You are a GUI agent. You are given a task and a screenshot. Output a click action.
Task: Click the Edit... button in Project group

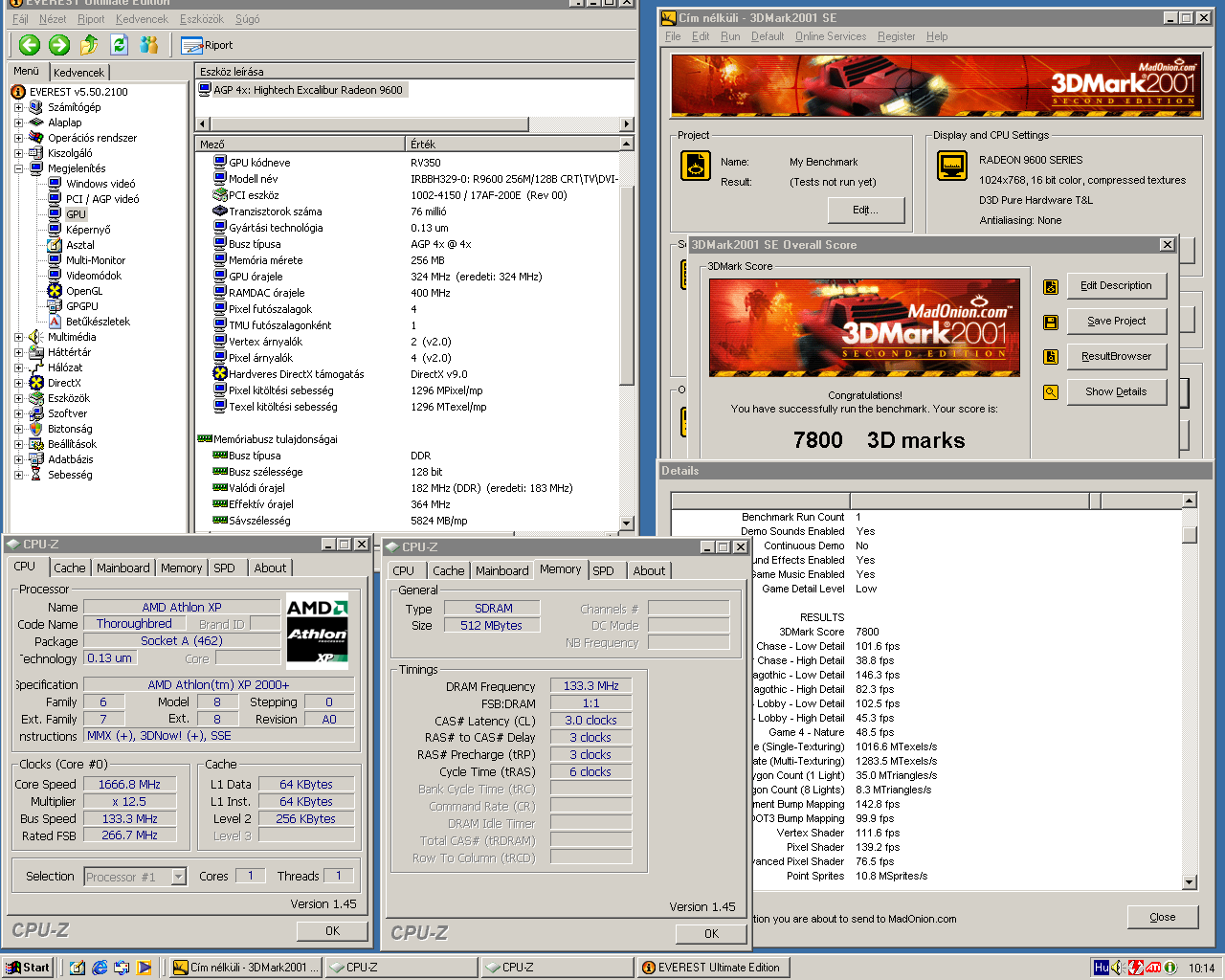[865, 210]
